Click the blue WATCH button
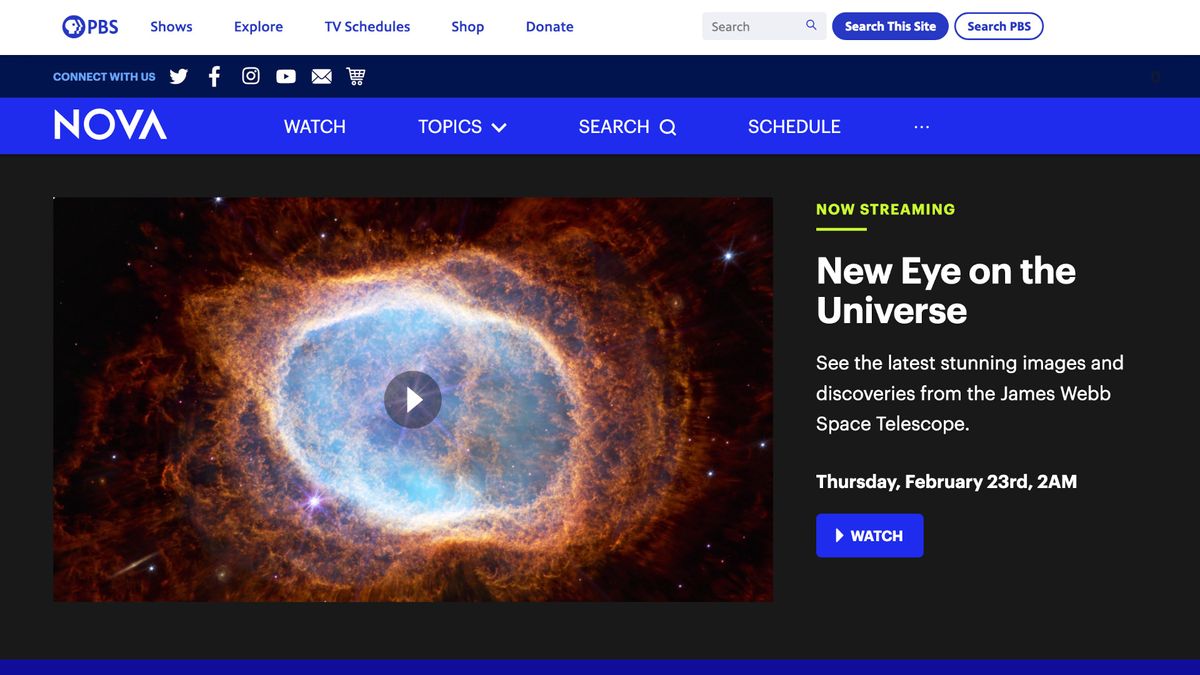The height and width of the screenshot is (675, 1200). point(869,535)
